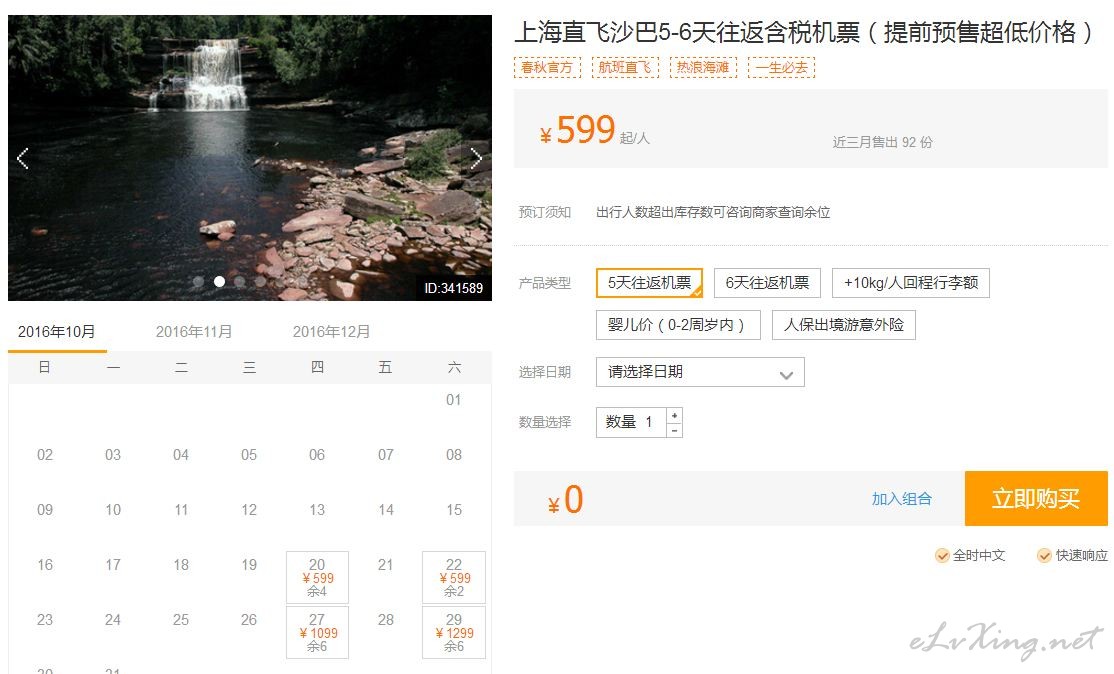Image resolution: width=1114 pixels, height=674 pixels.
Task: Click the highlighted white carousel dot
Action: tap(220, 282)
